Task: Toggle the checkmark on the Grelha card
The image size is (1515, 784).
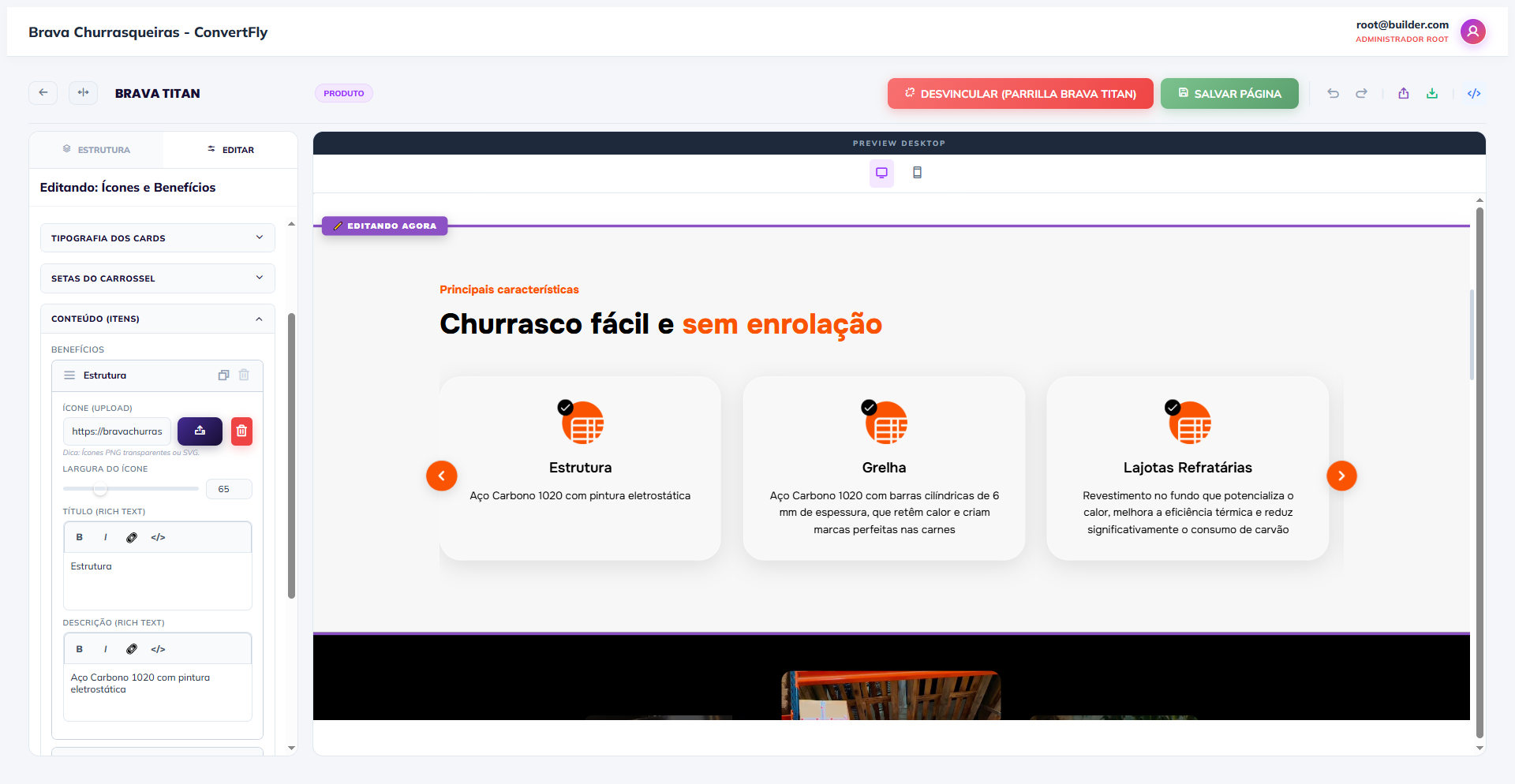Action: pyautogui.click(x=869, y=407)
